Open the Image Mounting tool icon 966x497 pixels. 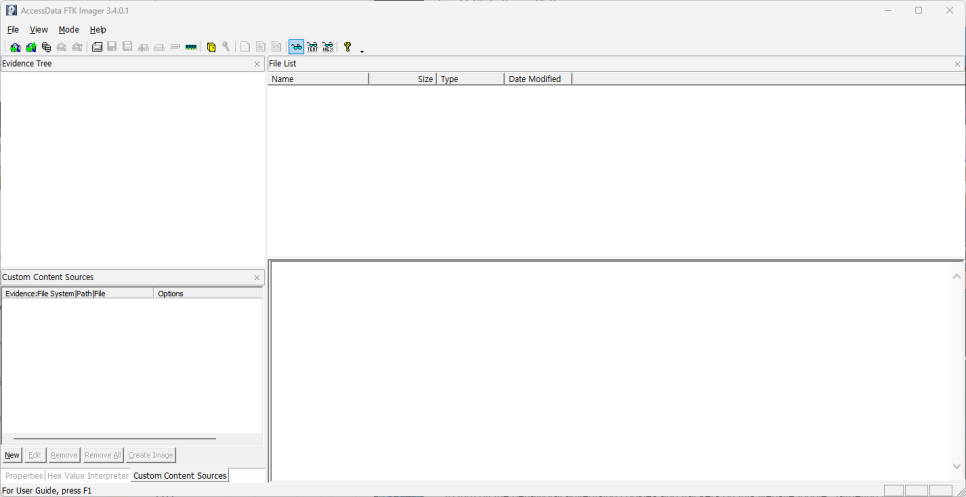click(x=46, y=47)
